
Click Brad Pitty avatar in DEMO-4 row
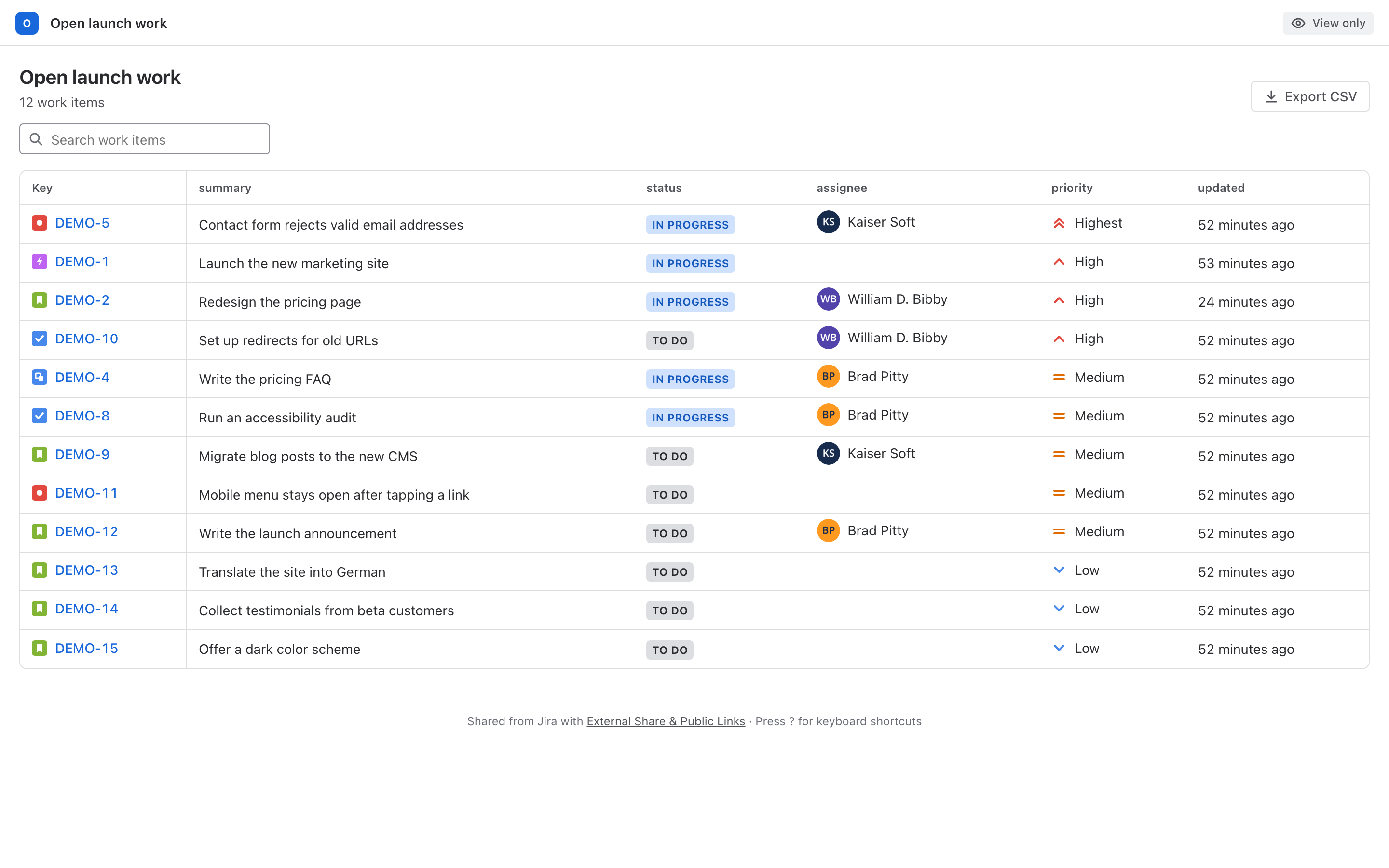[828, 376]
